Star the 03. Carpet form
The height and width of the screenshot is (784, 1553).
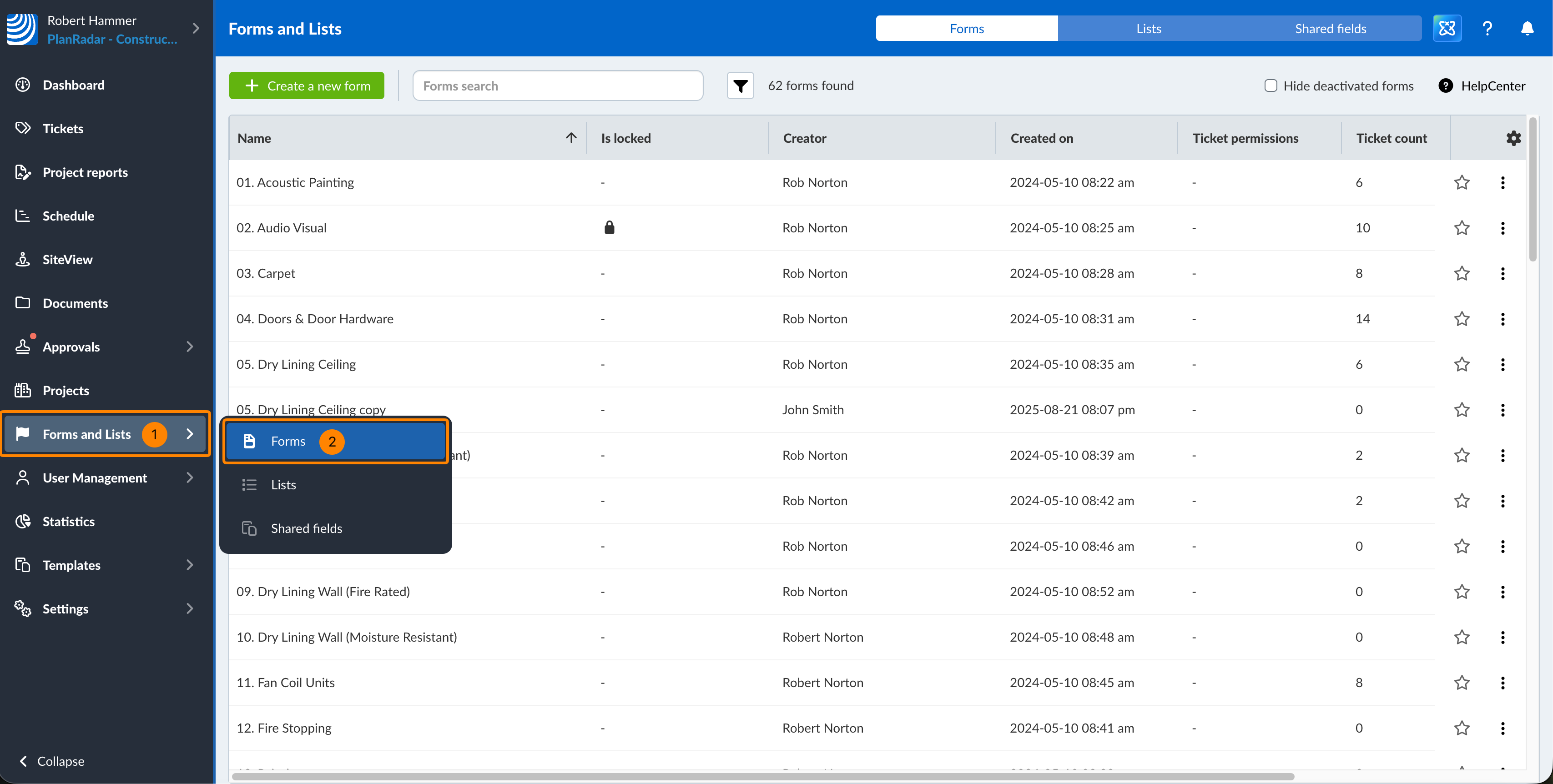pos(1462,274)
